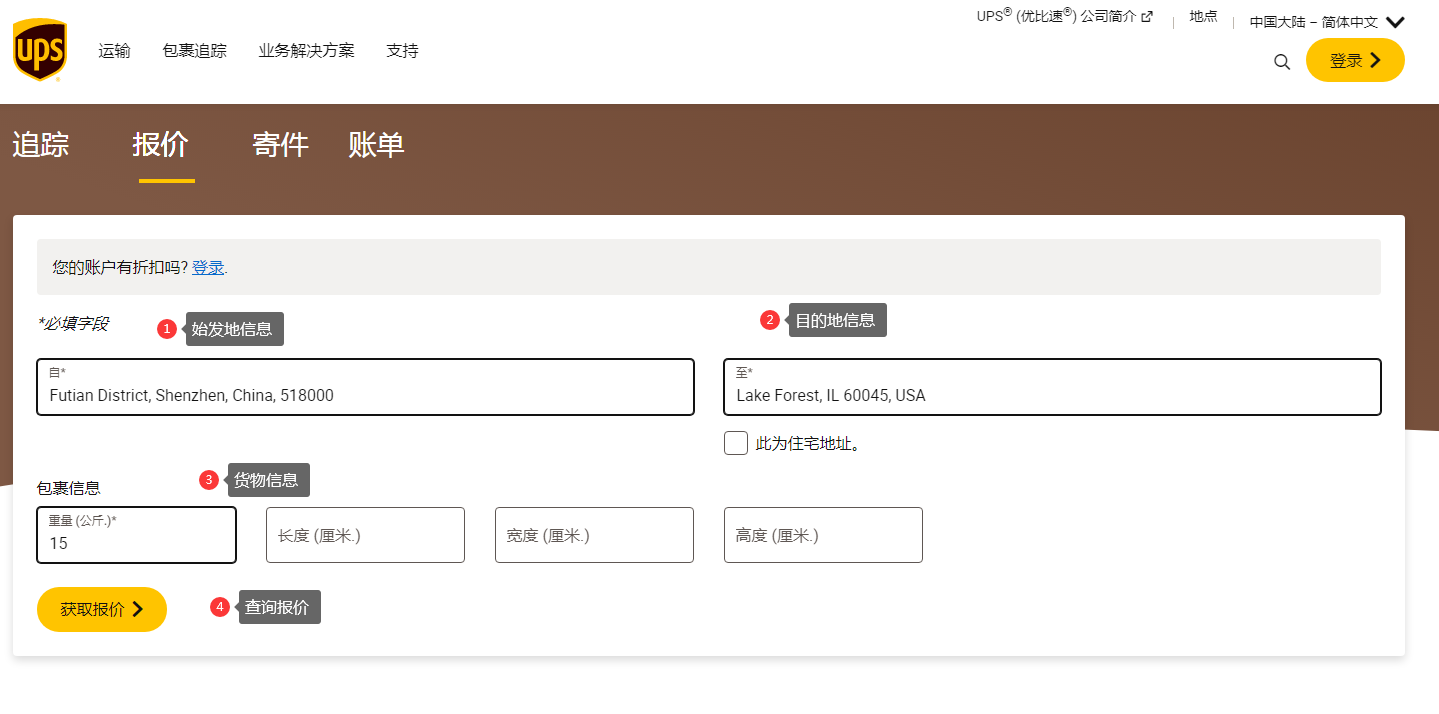Switch to the 追踪 tab
Viewport: 1439px width, 714px height.
(41, 145)
